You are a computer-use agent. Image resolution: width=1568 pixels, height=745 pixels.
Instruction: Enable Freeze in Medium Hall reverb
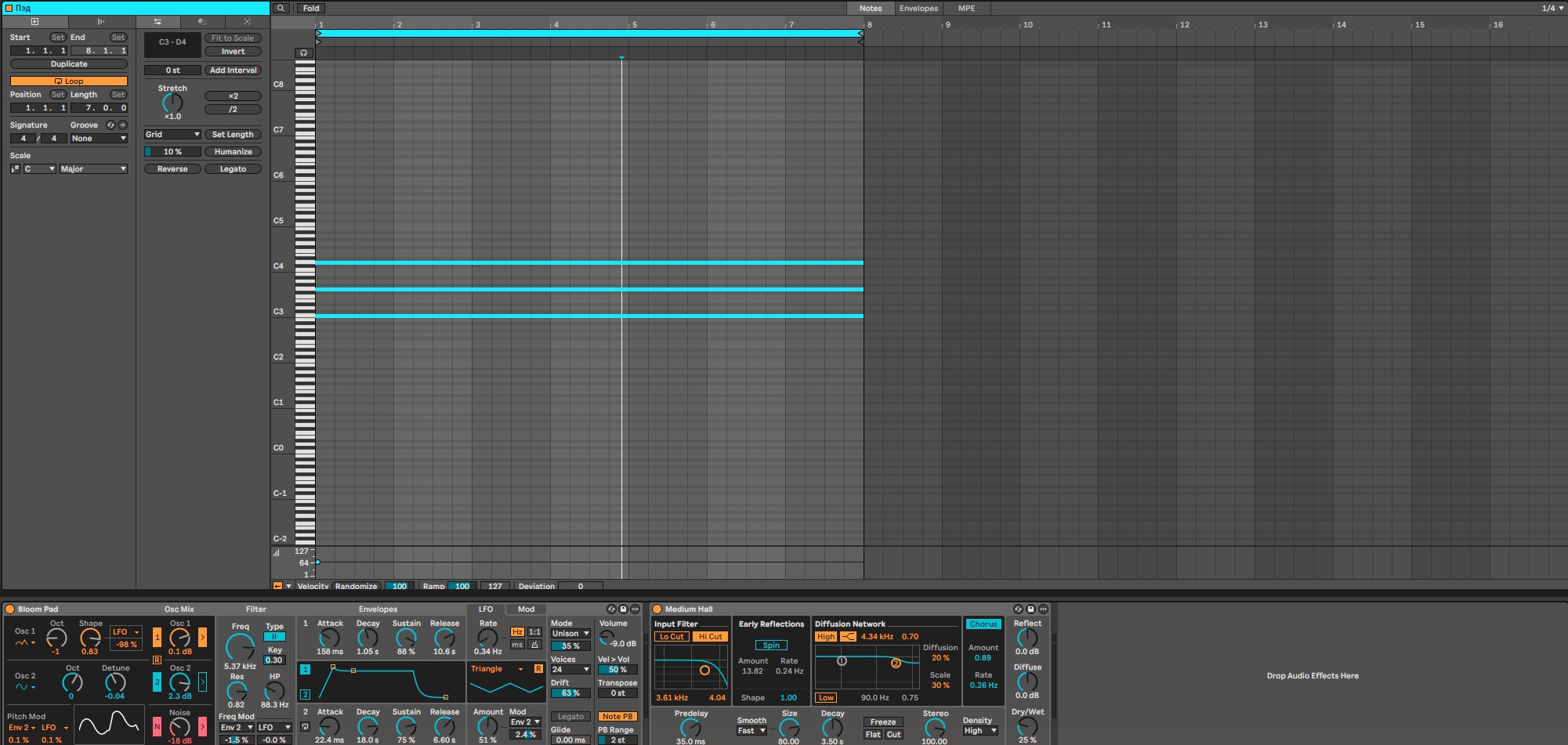click(x=883, y=722)
